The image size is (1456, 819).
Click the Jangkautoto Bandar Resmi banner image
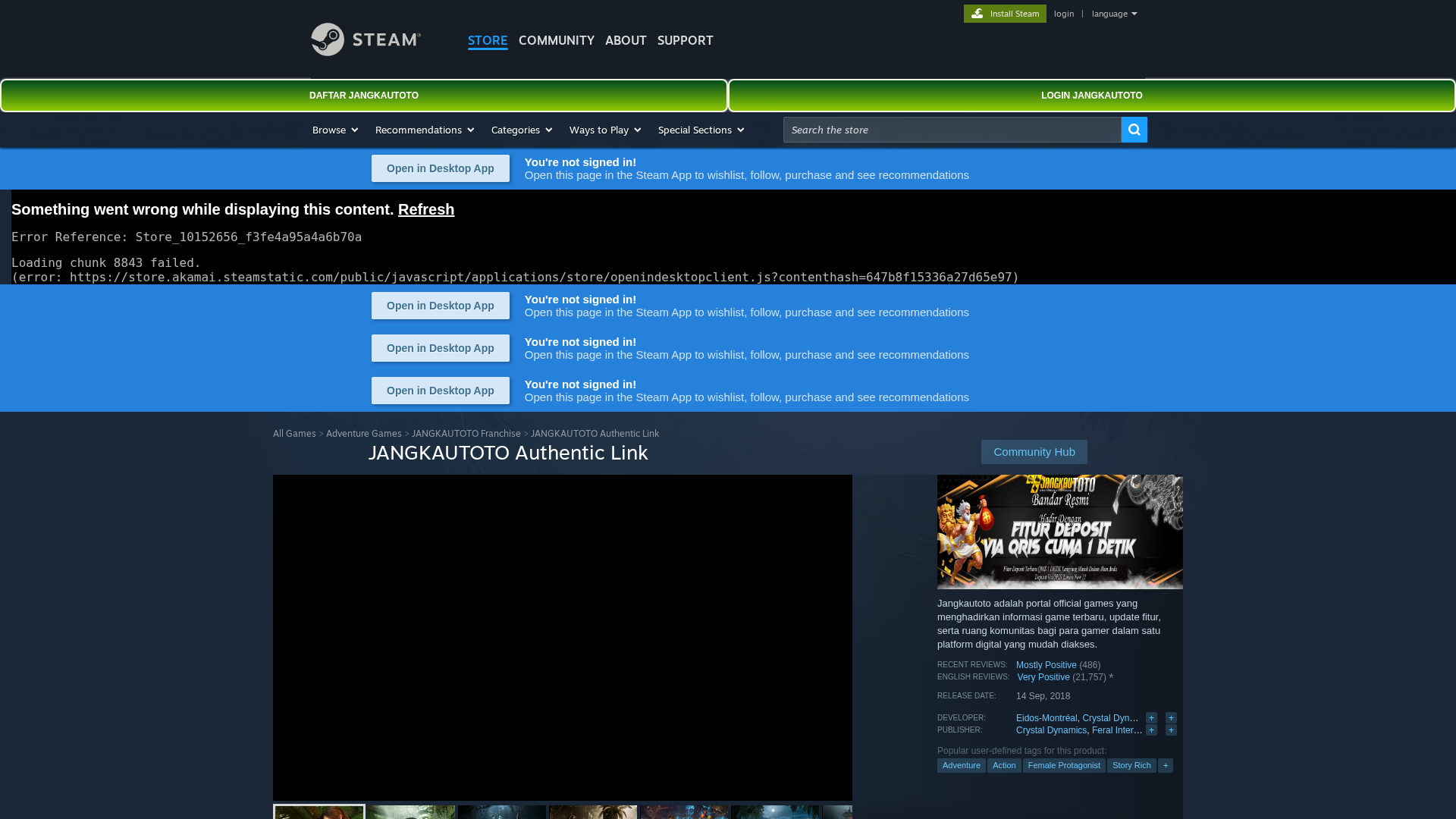coord(1060,532)
